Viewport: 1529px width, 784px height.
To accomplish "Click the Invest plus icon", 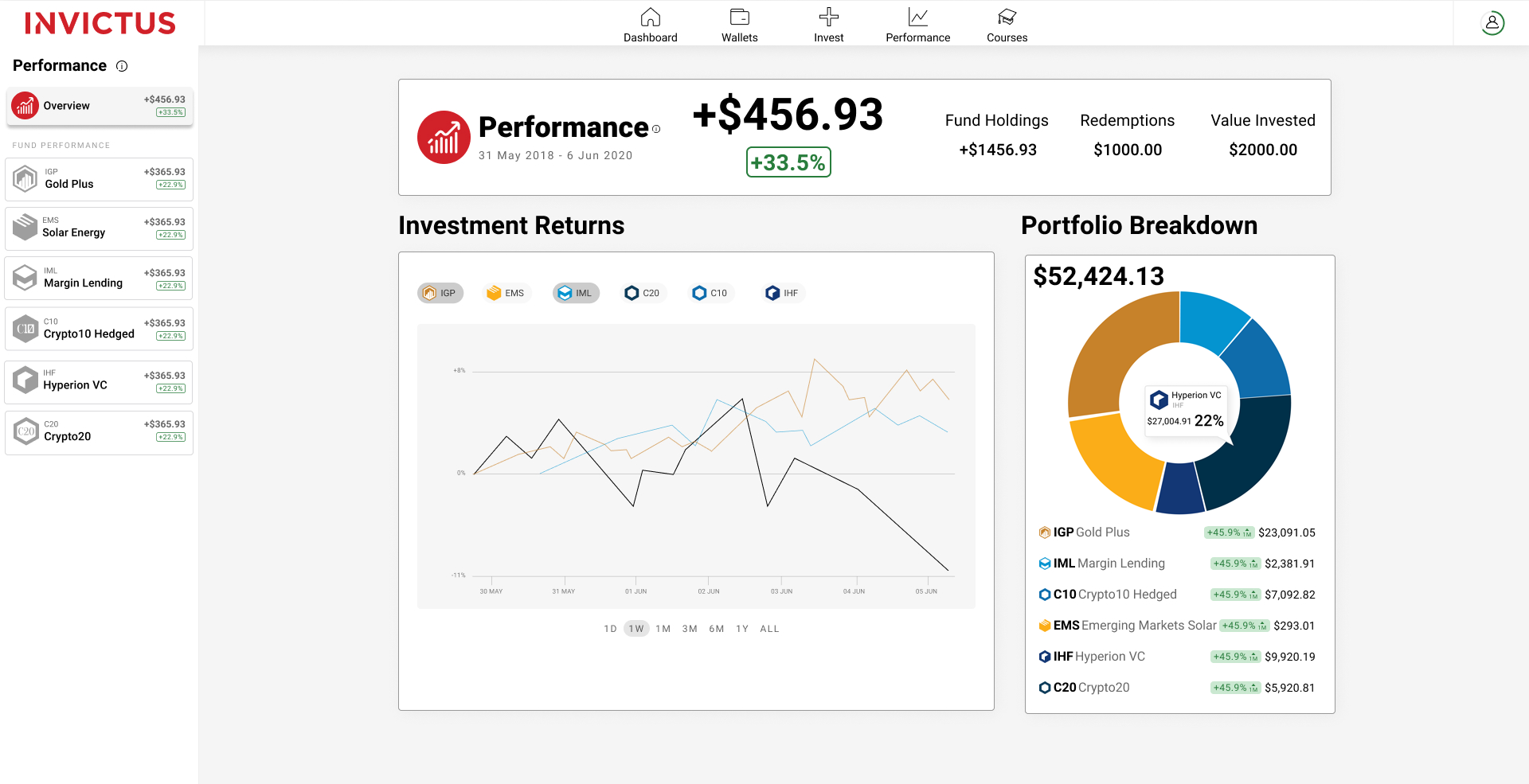I will [828, 18].
